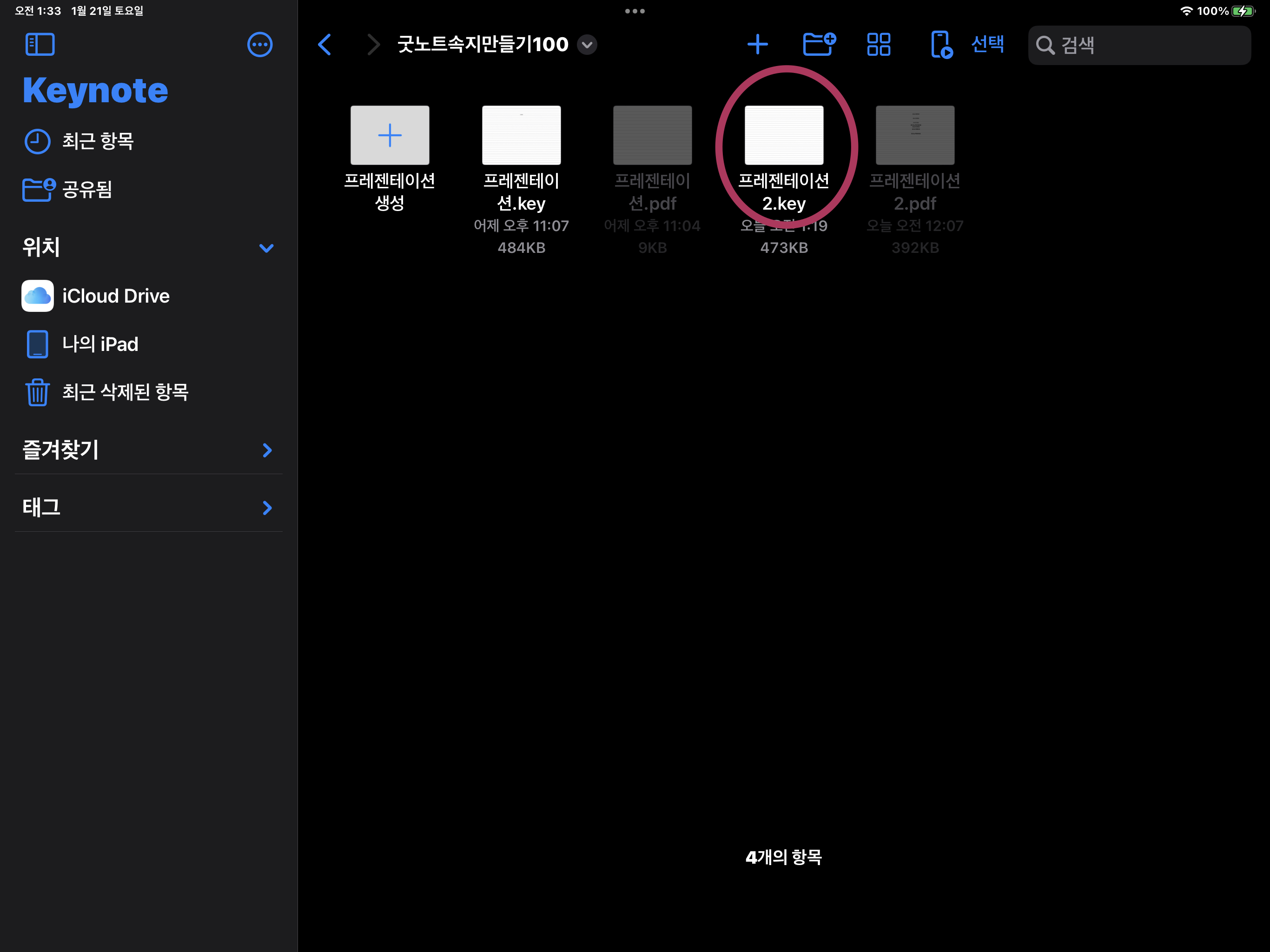Tap the three-dot multitasking control at top

pyautogui.click(x=635, y=11)
